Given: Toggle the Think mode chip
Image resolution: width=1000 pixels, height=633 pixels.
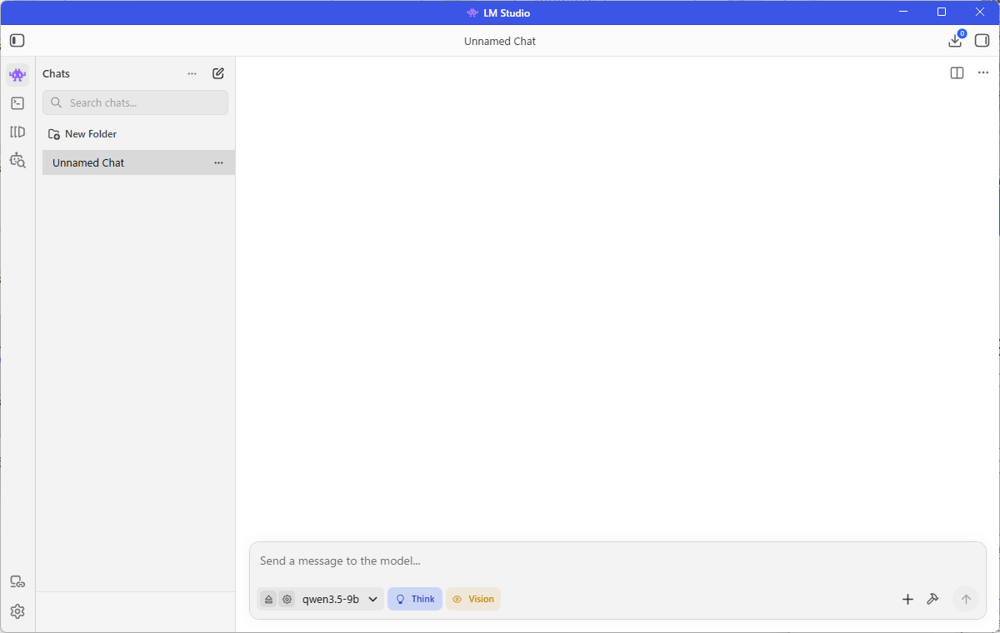Looking at the screenshot, I should coord(415,599).
